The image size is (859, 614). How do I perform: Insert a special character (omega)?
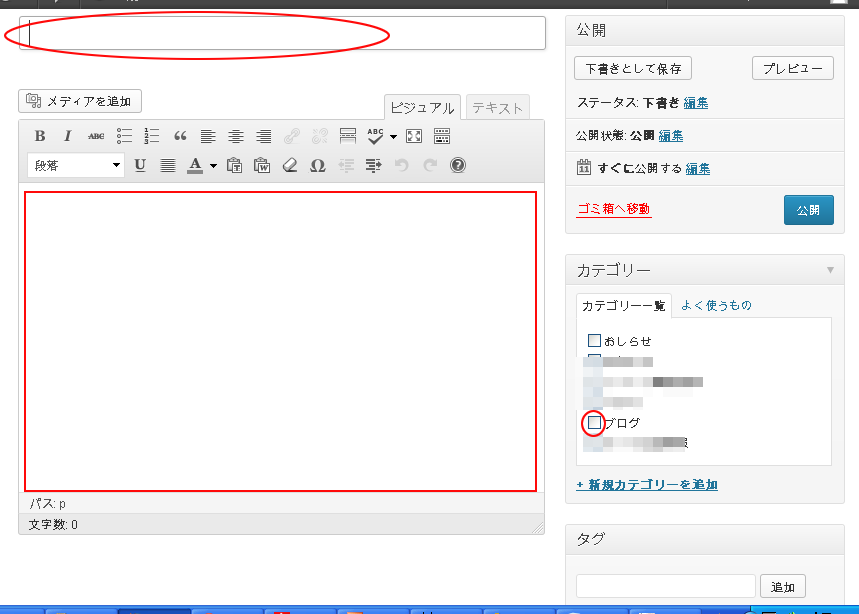[x=318, y=166]
